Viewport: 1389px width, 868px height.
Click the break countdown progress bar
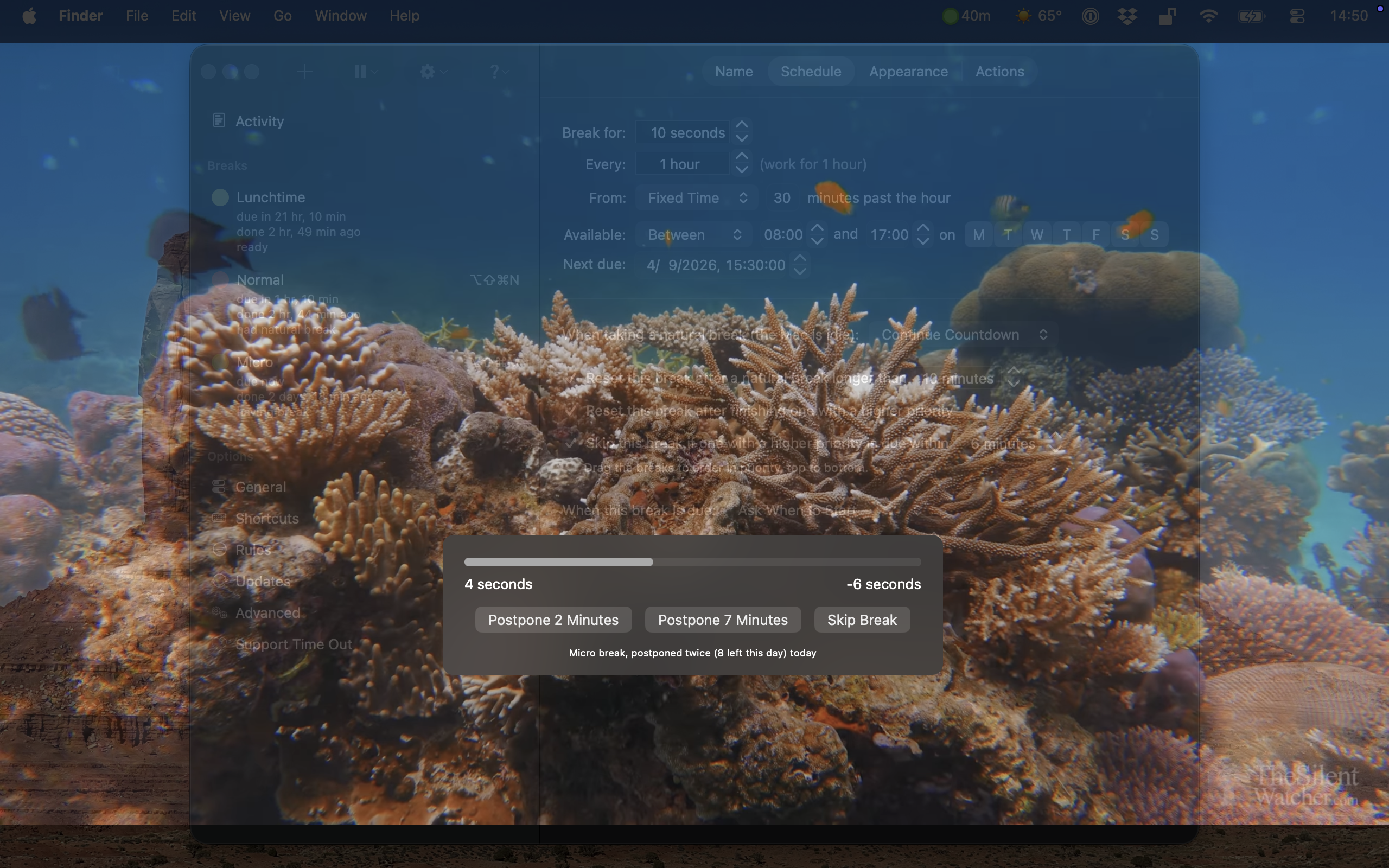[692, 562]
